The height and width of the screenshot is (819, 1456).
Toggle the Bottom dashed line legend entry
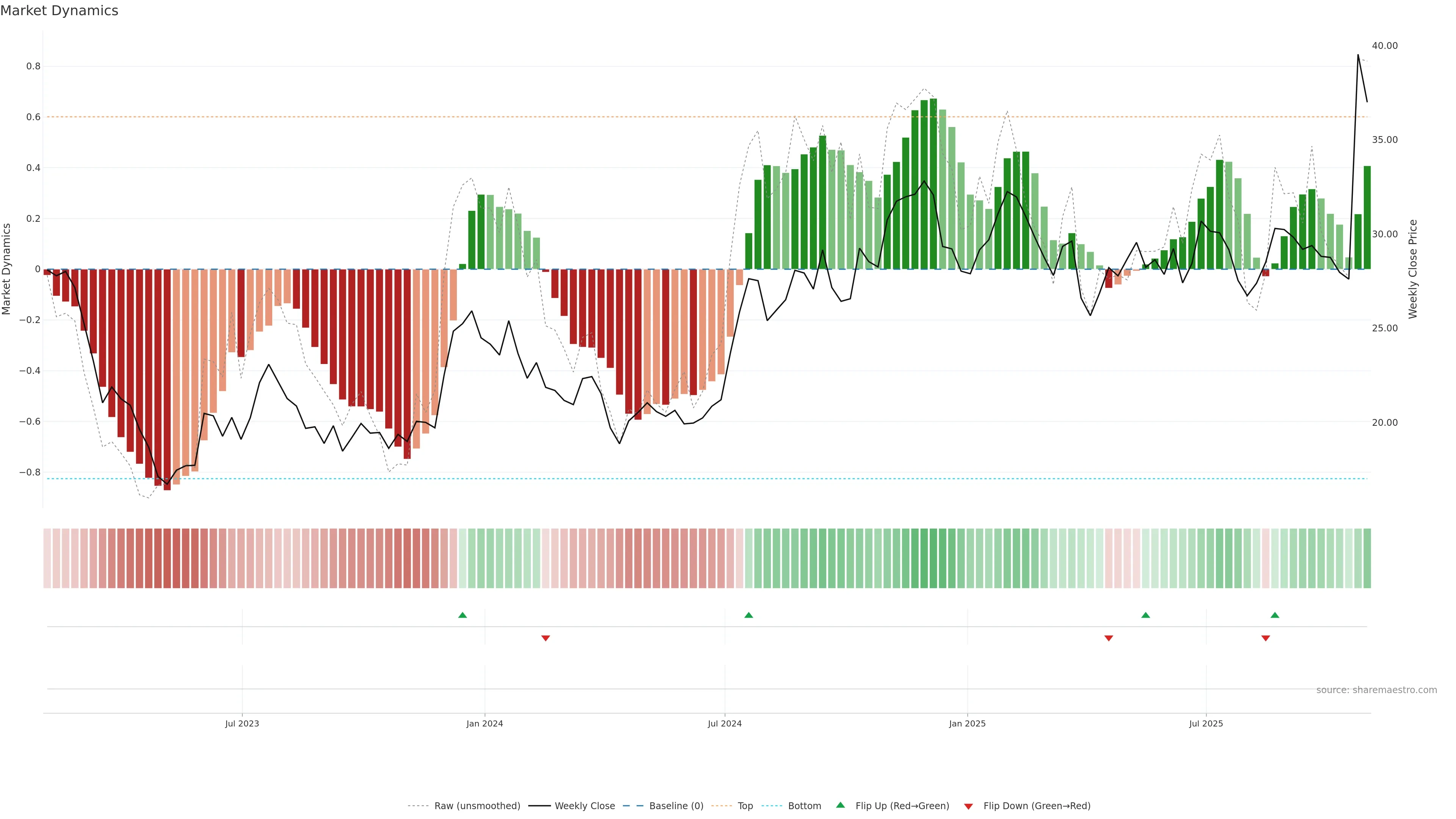(x=804, y=806)
